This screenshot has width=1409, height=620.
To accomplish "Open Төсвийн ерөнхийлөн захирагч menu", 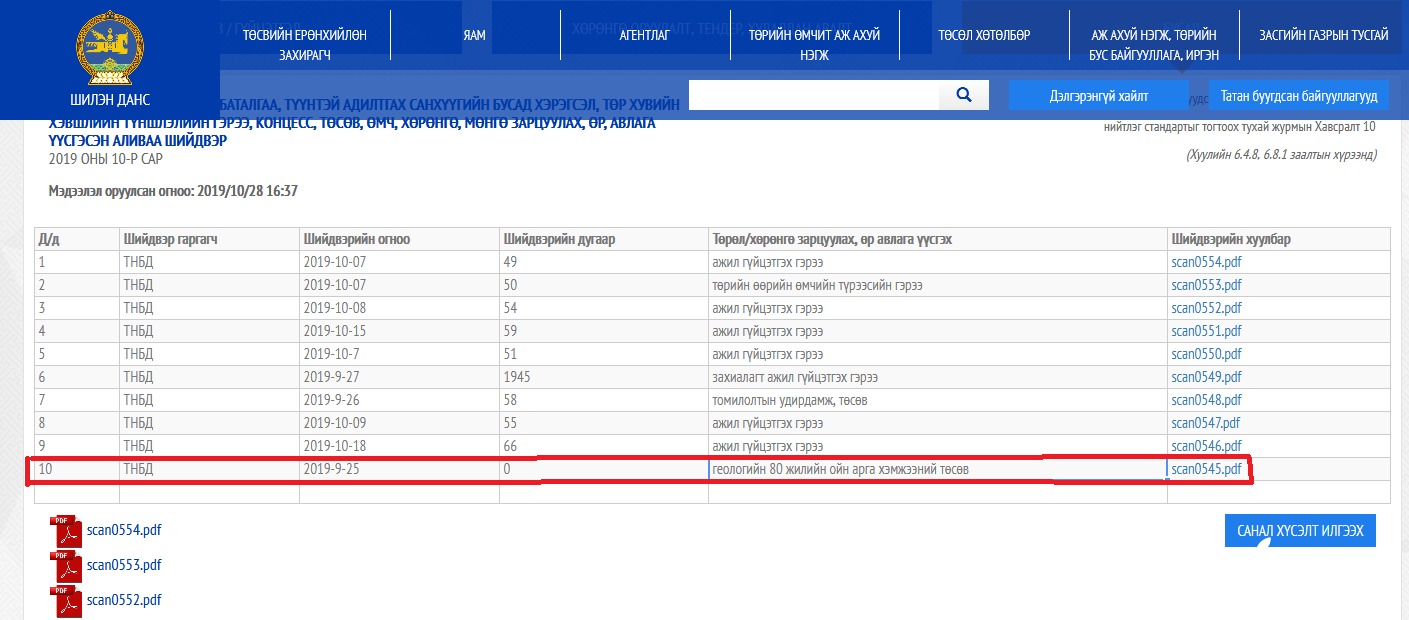I will [x=305, y=45].
